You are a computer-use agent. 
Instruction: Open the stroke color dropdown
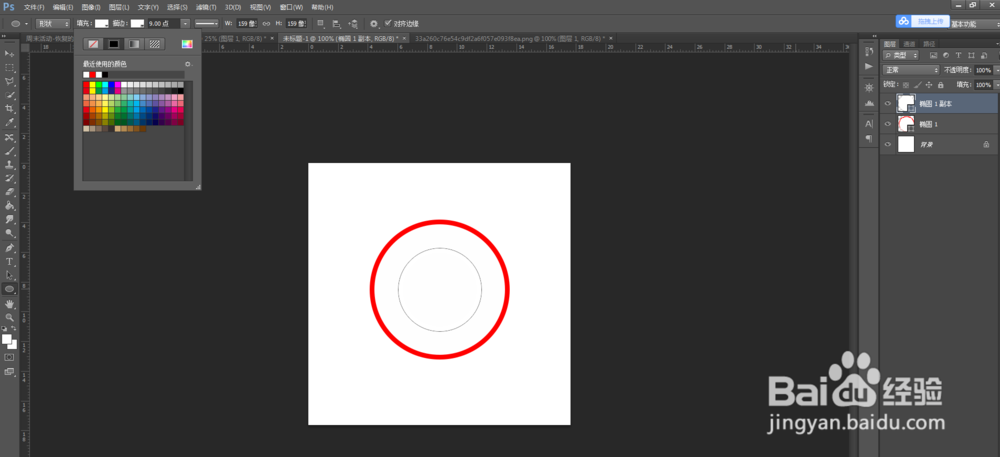tap(138, 24)
